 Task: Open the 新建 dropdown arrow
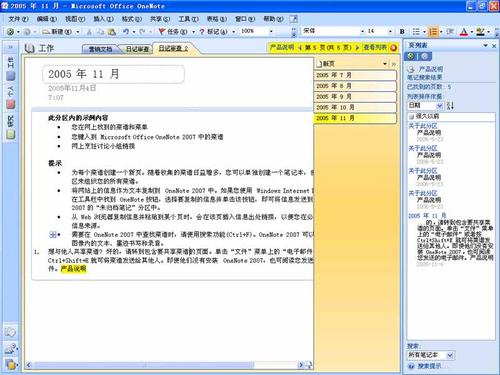pos(78,32)
